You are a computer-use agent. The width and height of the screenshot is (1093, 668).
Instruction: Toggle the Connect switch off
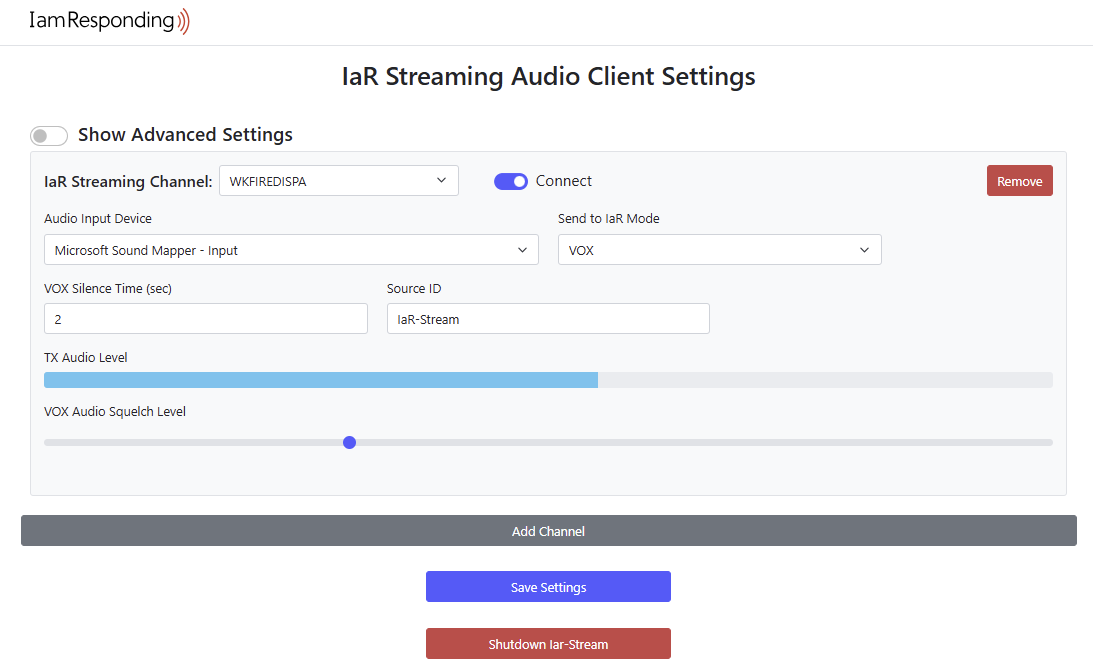[511, 181]
